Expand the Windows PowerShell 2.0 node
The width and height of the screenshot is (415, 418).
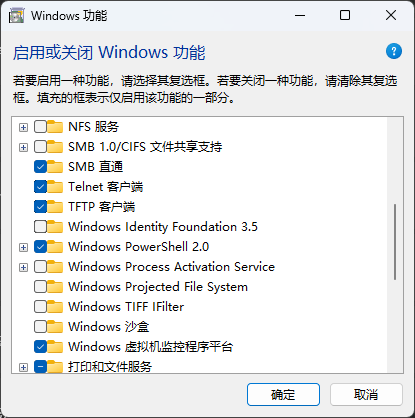click(x=23, y=247)
